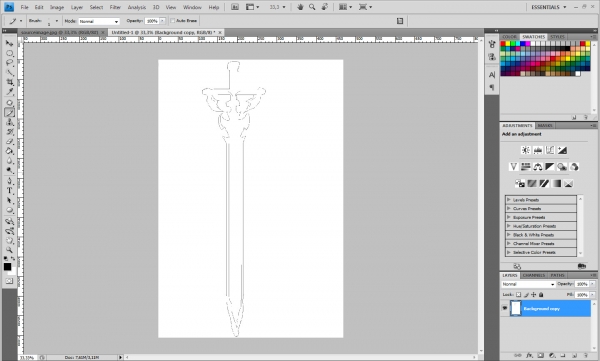Click the foreground color swatch
Viewport: 600px width, 361px height.
click(7, 267)
